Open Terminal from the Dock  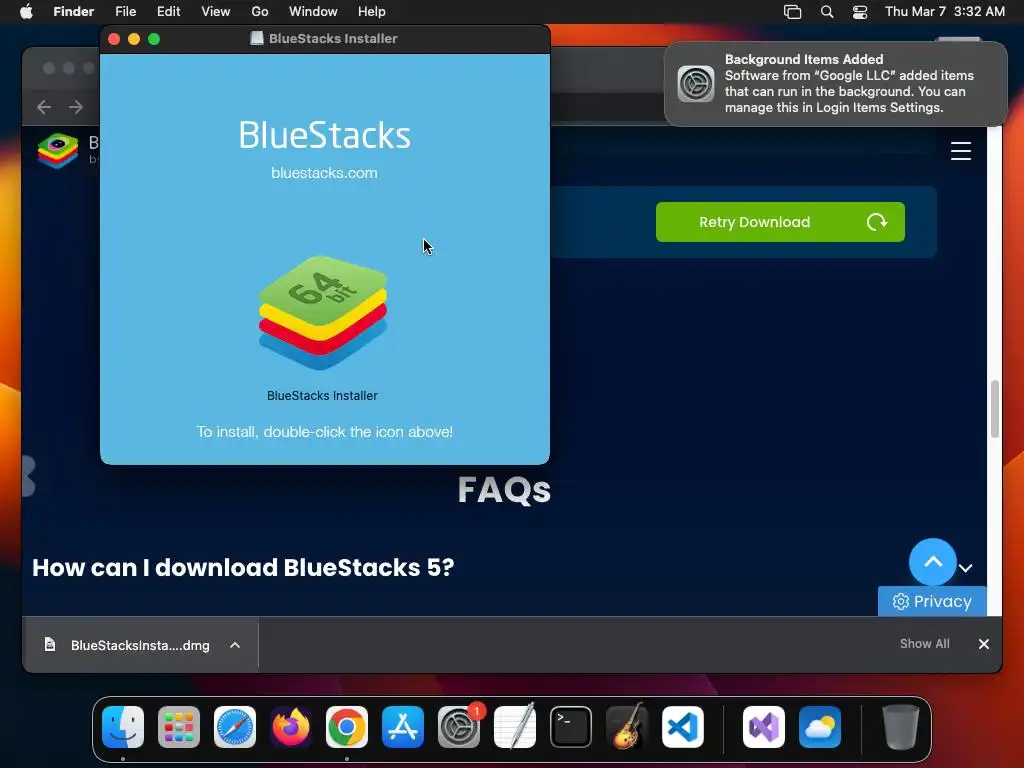click(571, 727)
